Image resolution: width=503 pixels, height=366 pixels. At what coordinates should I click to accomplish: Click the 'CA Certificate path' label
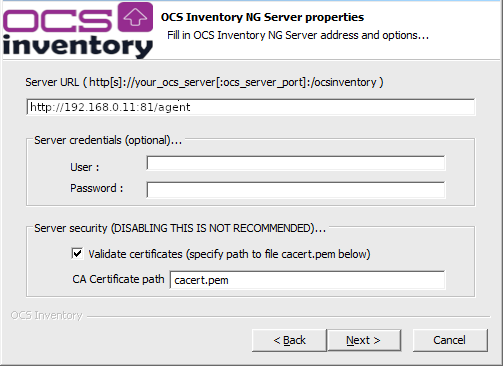[x=118, y=279]
